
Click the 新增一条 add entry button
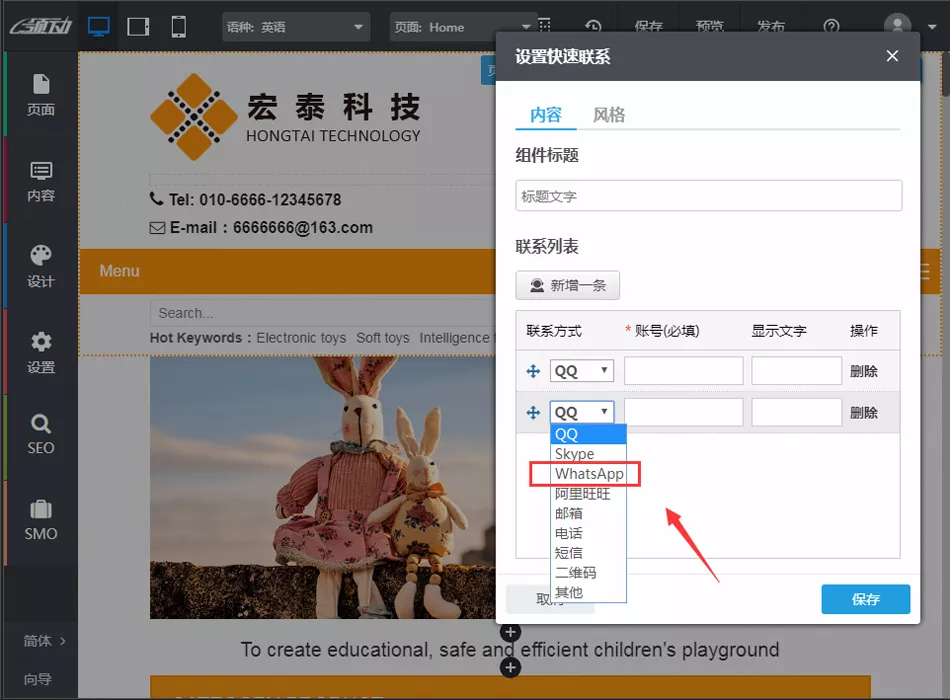click(x=568, y=285)
